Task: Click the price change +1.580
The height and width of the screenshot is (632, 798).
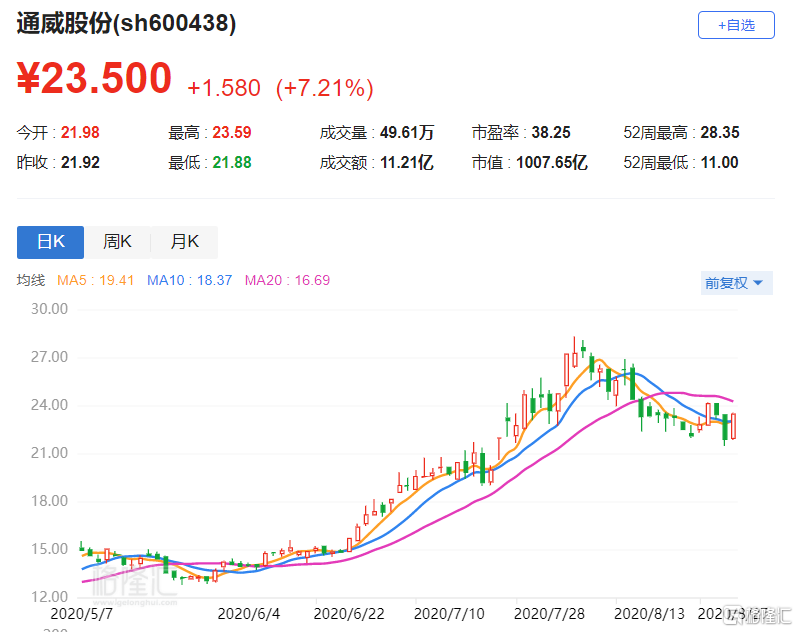Action: click(x=224, y=88)
